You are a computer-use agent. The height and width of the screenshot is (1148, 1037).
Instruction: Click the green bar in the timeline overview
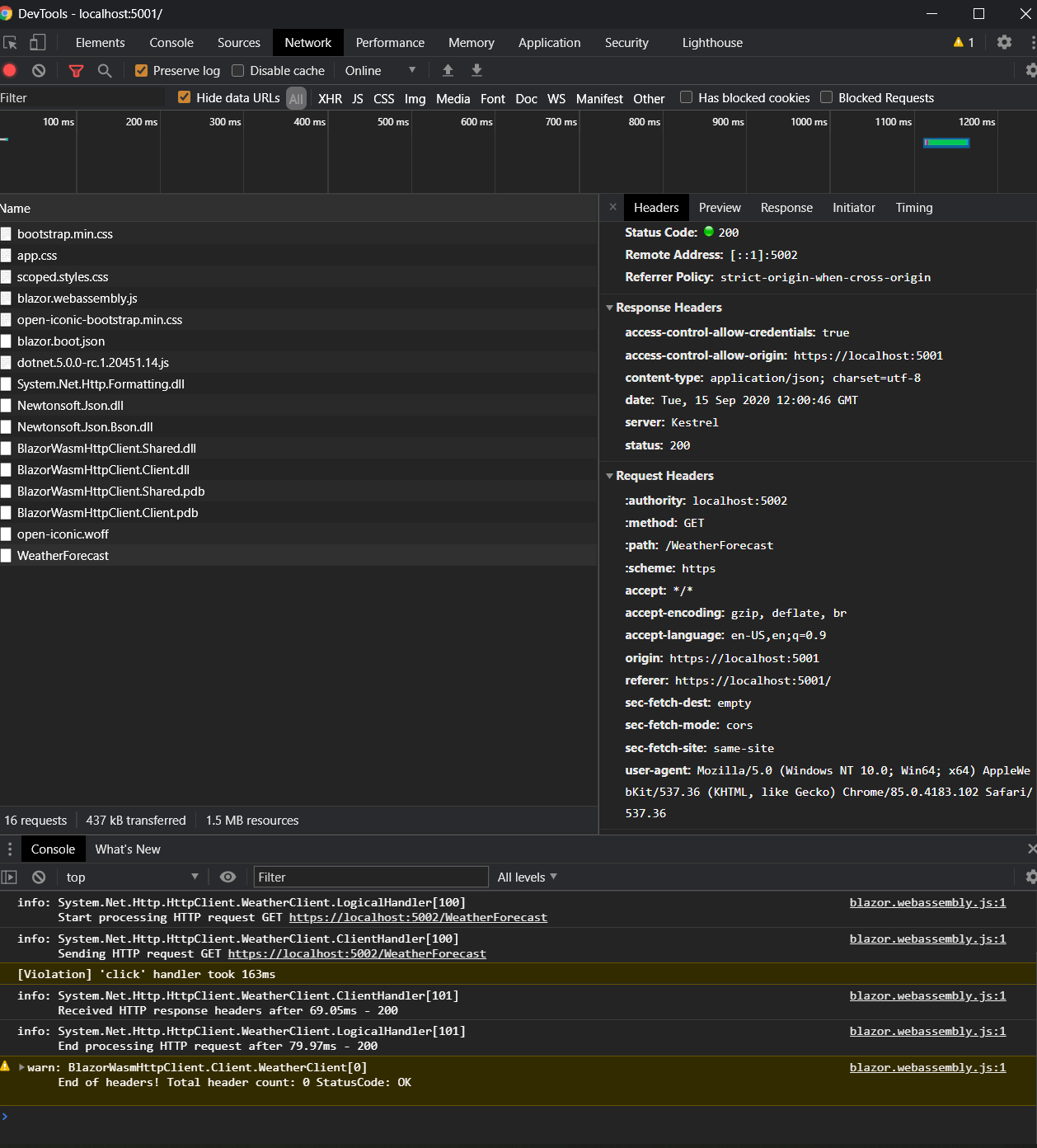pyautogui.click(x=945, y=142)
